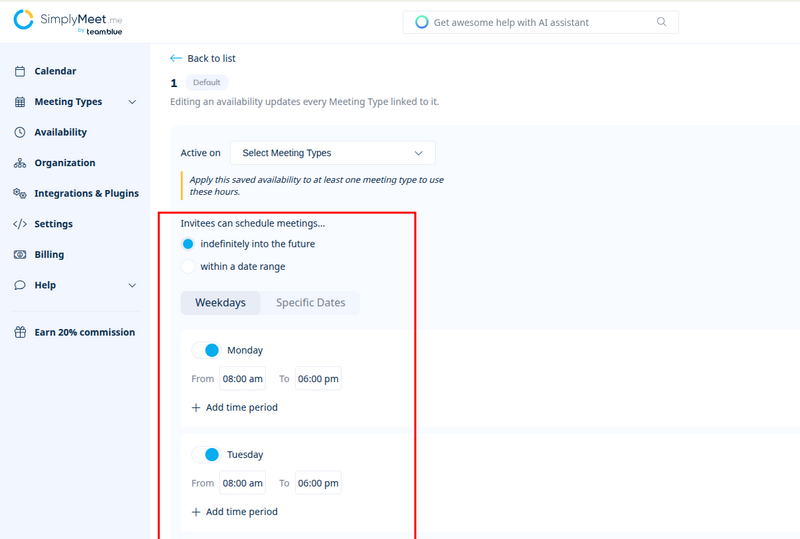Image resolution: width=800 pixels, height=539 pixels.
Task: Click the Tuesday label
Action: click(x=245, y=455)
